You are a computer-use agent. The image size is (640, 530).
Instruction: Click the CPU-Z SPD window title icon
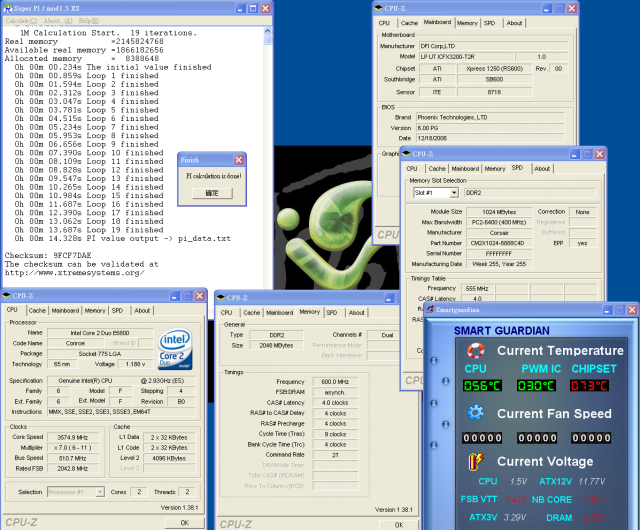click(x=406, y=154)
